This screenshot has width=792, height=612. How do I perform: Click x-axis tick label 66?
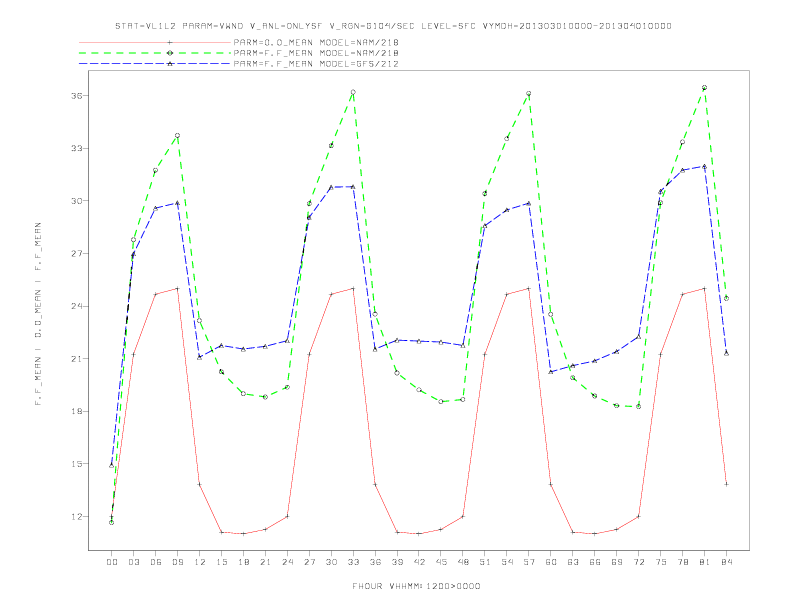pos(595,562)
